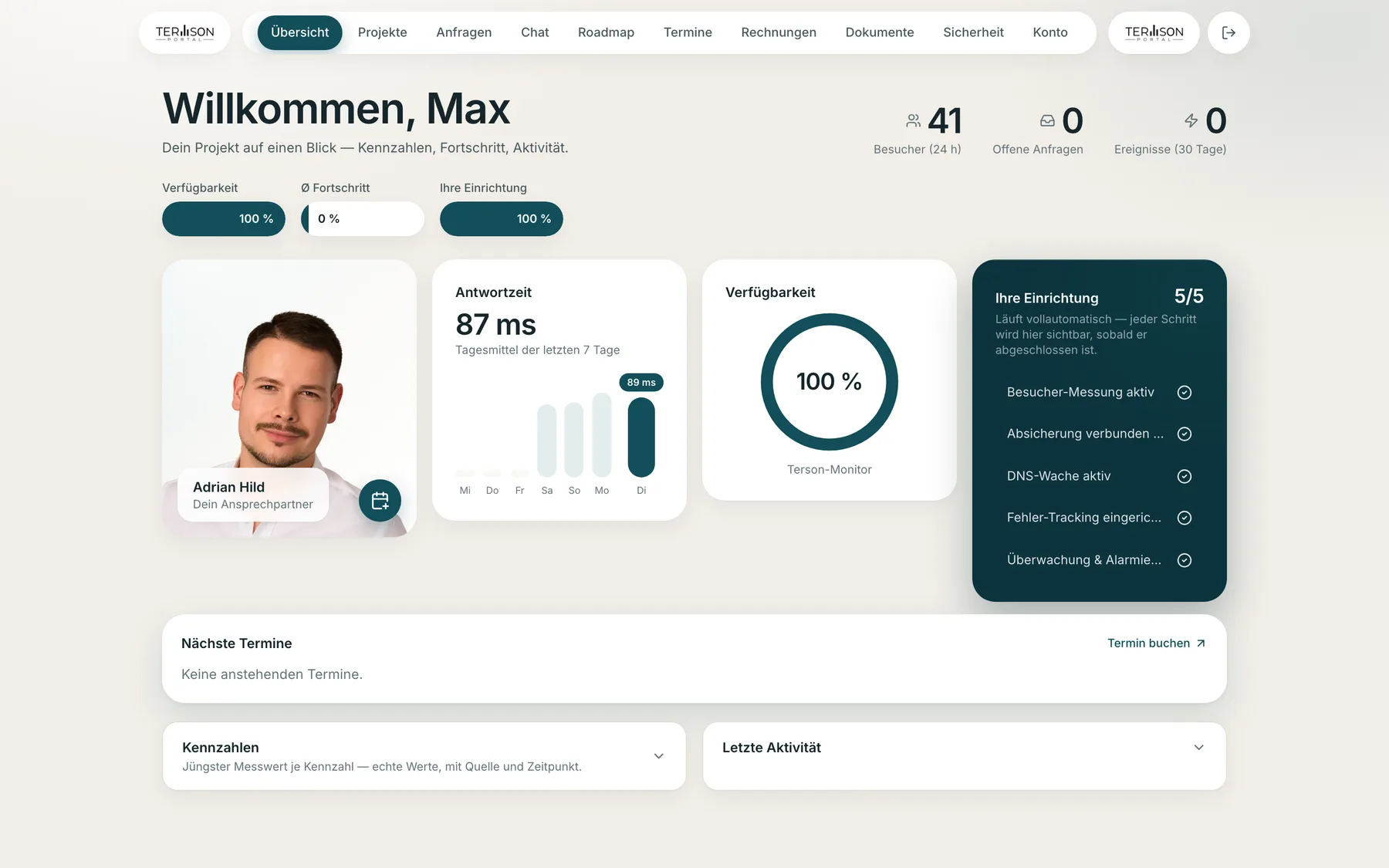Viewport: 1389px width, 868px height.
Task: Click the Besucher (24 h) label
Action: (x=918, y=150)
